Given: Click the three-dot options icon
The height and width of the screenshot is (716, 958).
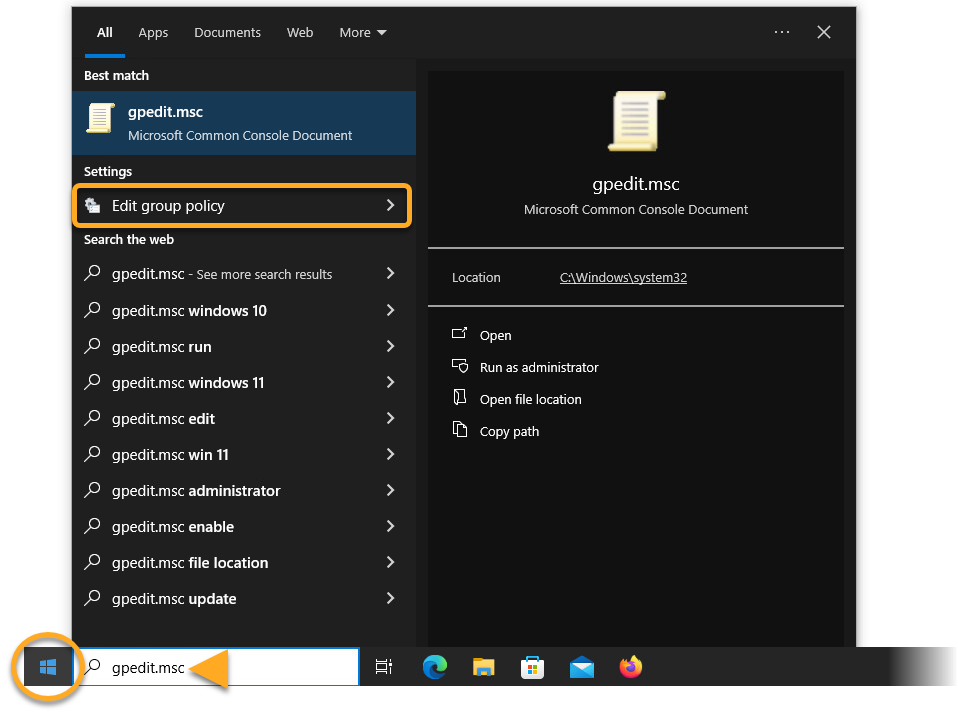Looking at the screenshot, I should (782, 32).
